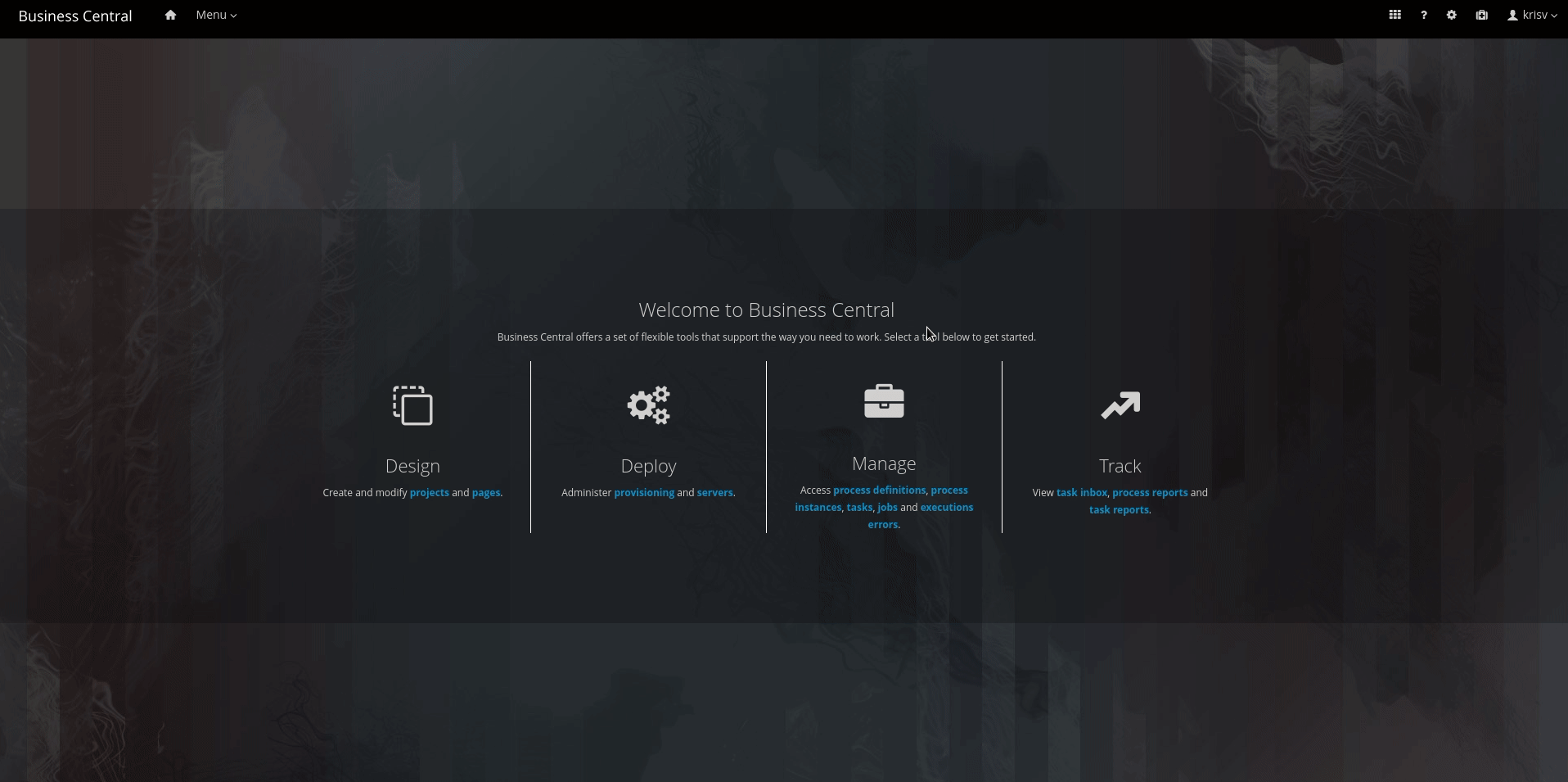
Task: Go to provisioning under Deploy
Action: coord(644,493)
